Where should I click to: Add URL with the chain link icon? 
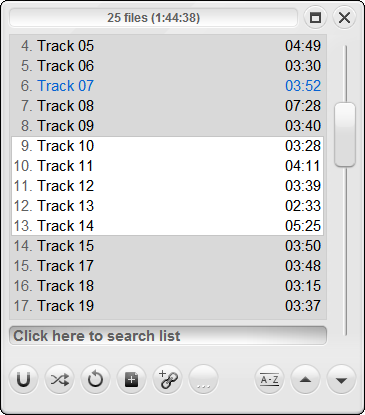(x=167, y=379)
